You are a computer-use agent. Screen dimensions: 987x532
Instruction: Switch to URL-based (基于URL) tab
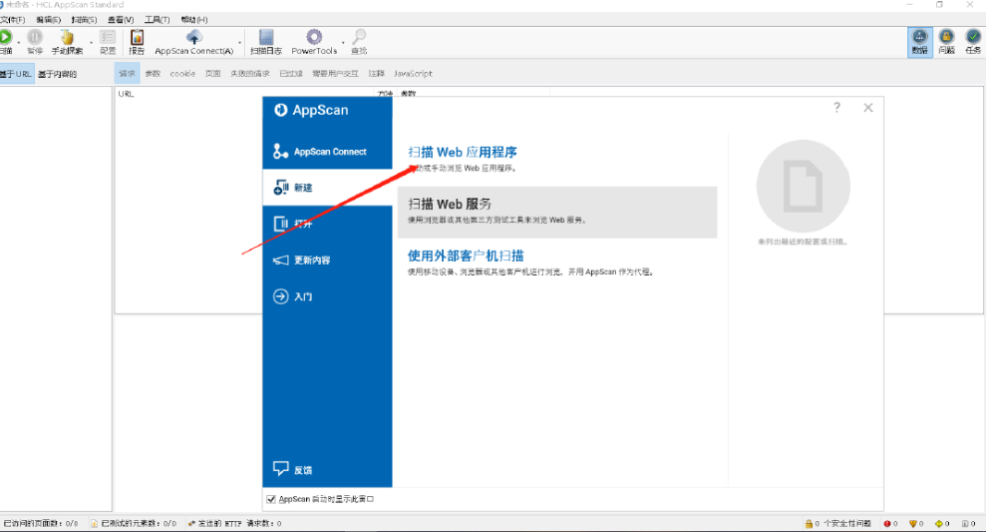pyautogui.click(x=16, y=74)
